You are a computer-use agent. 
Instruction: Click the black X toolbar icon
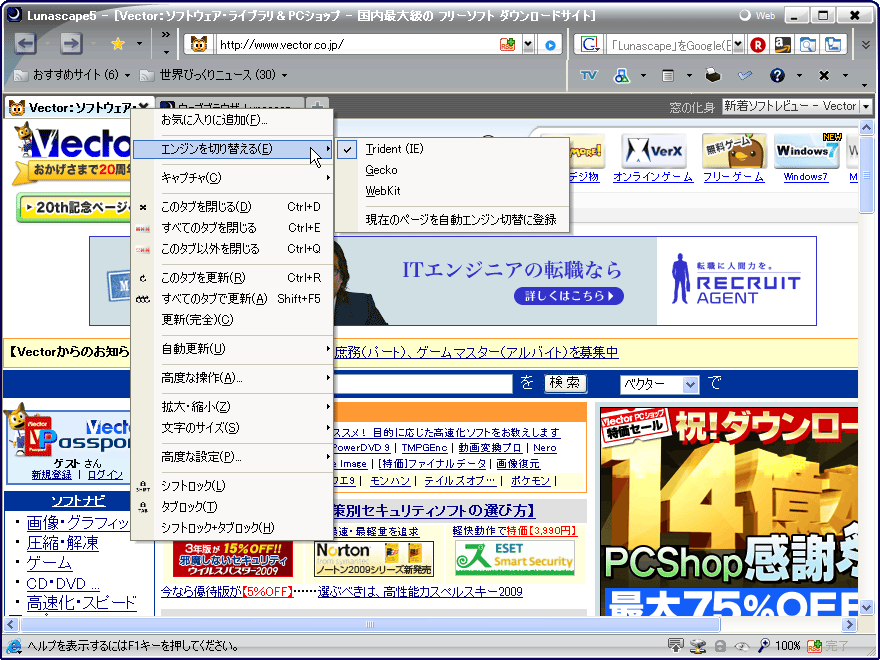(x=824, y=75)
